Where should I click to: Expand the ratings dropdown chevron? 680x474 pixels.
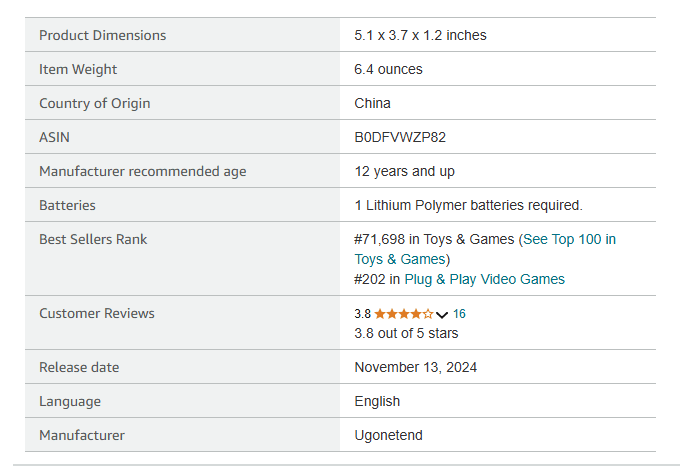click(x=441, y=314)
